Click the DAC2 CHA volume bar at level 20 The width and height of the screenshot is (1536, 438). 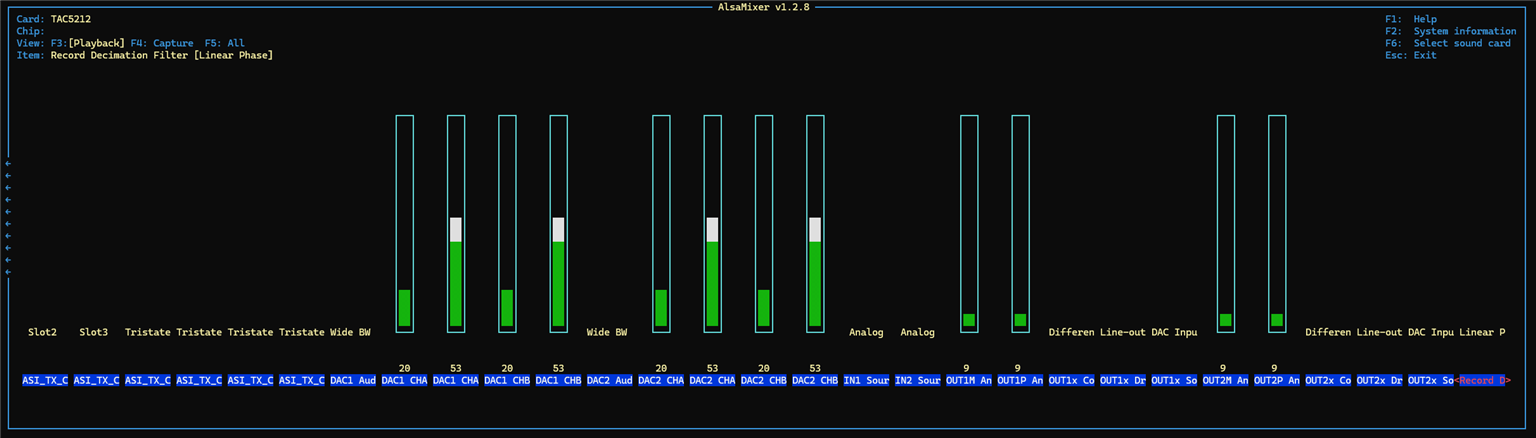[661, 222]
